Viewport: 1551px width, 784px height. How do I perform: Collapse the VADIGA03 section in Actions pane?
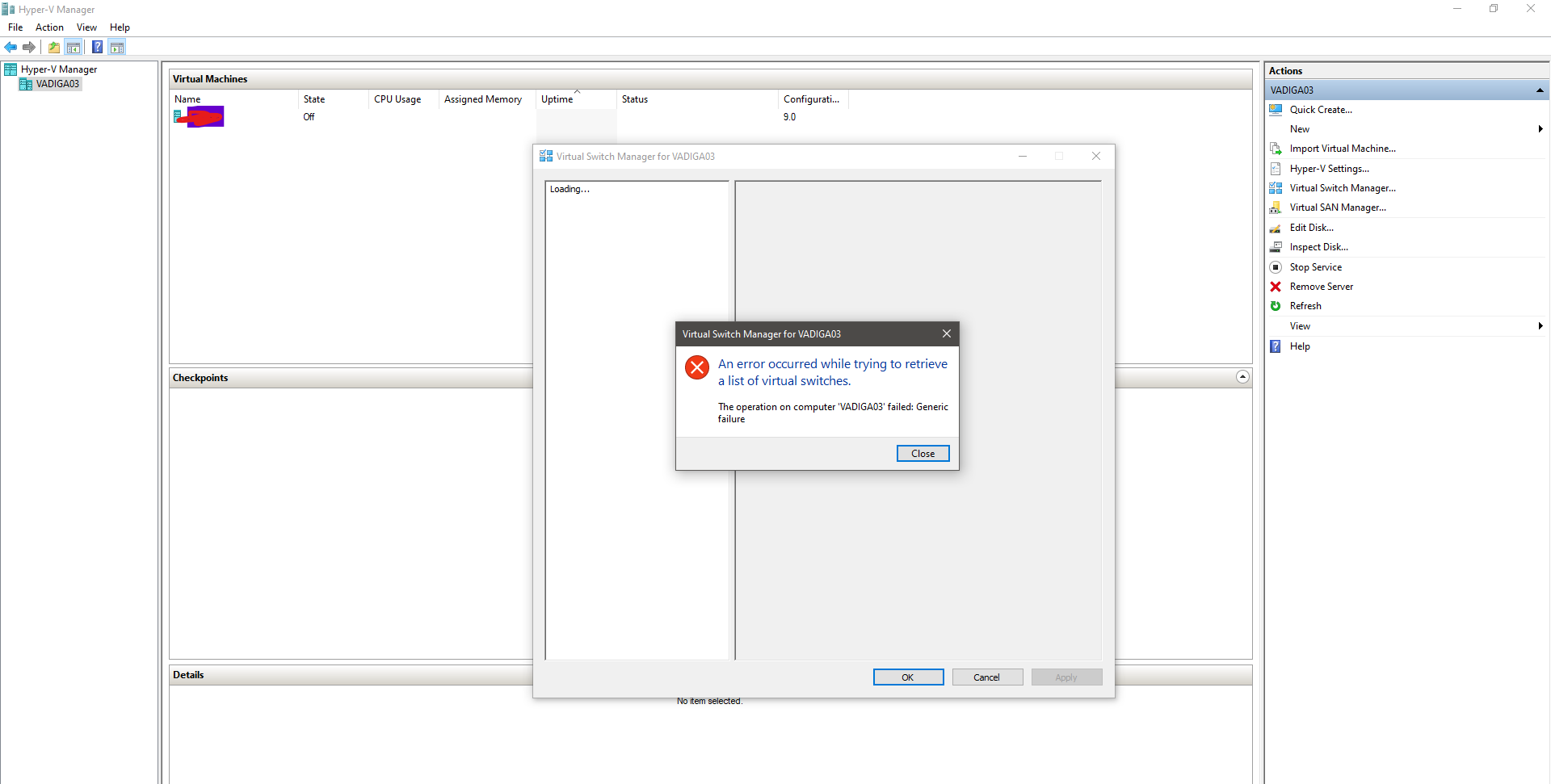pos(1540,90)
